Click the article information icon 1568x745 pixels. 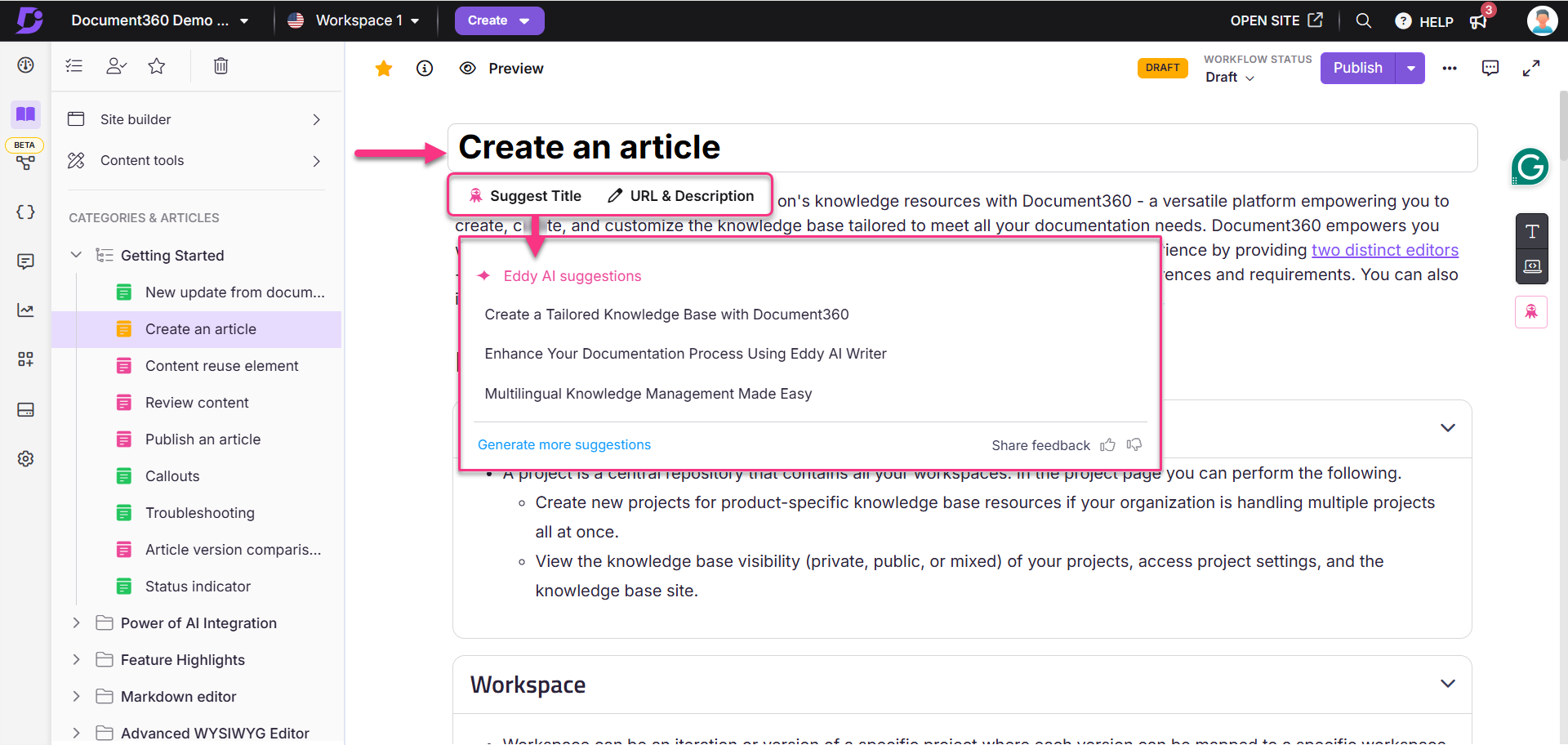(425, 69)
